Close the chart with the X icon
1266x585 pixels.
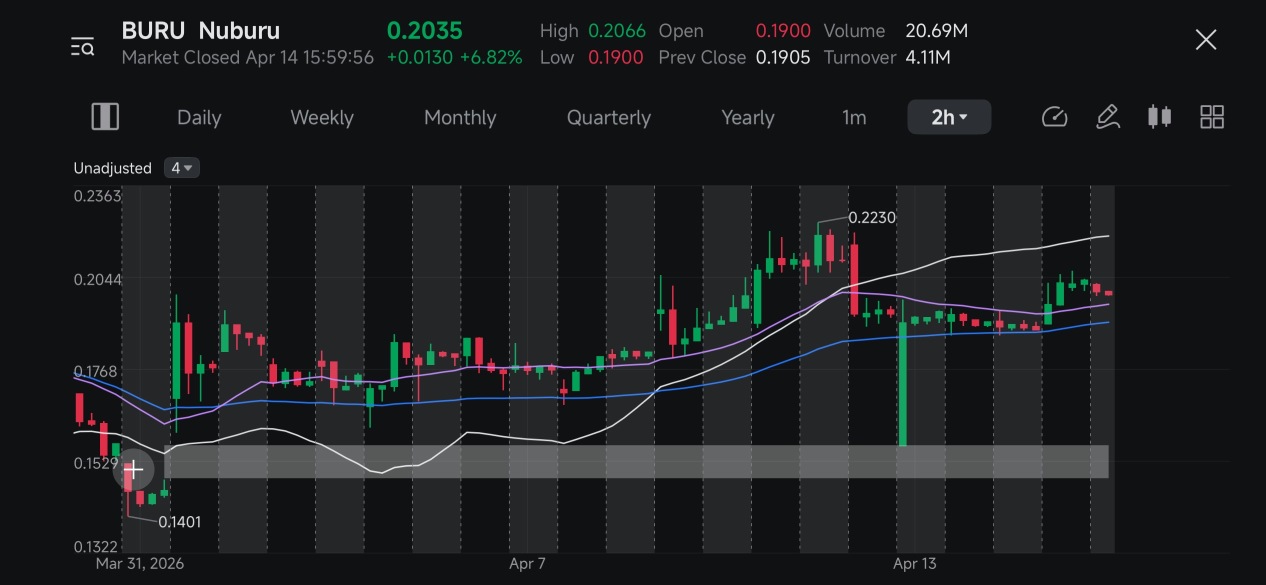pyautogui.click(x=1206, y=40)
